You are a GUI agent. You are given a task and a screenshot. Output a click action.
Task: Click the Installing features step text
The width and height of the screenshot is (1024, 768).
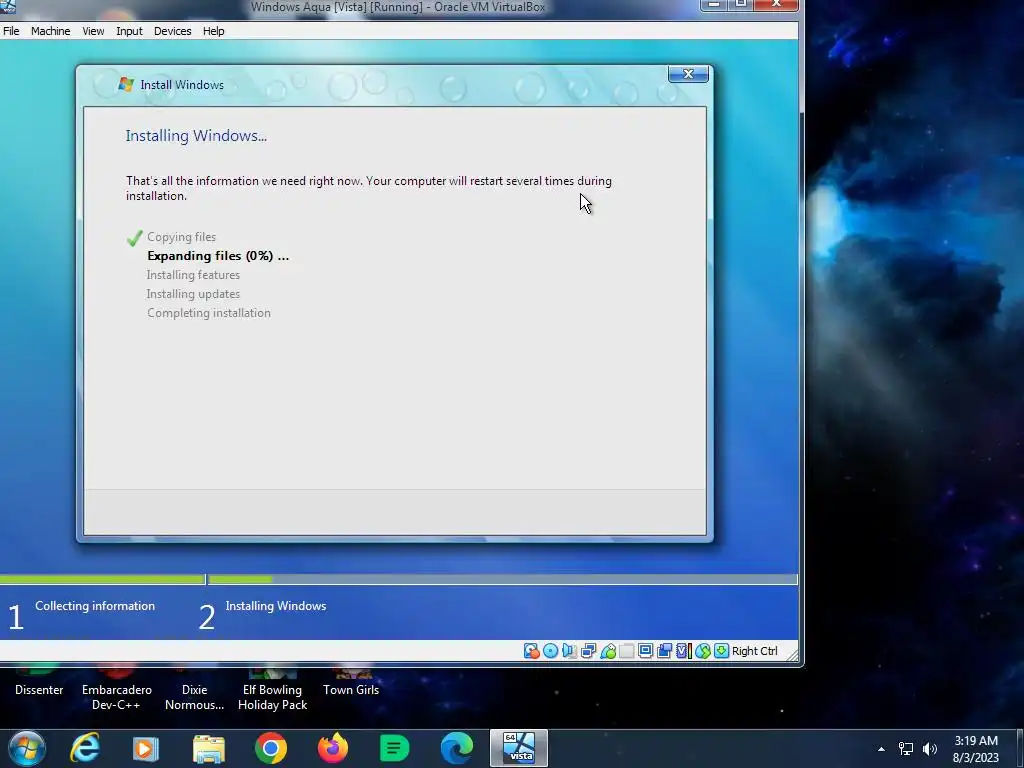pos(193,275)
